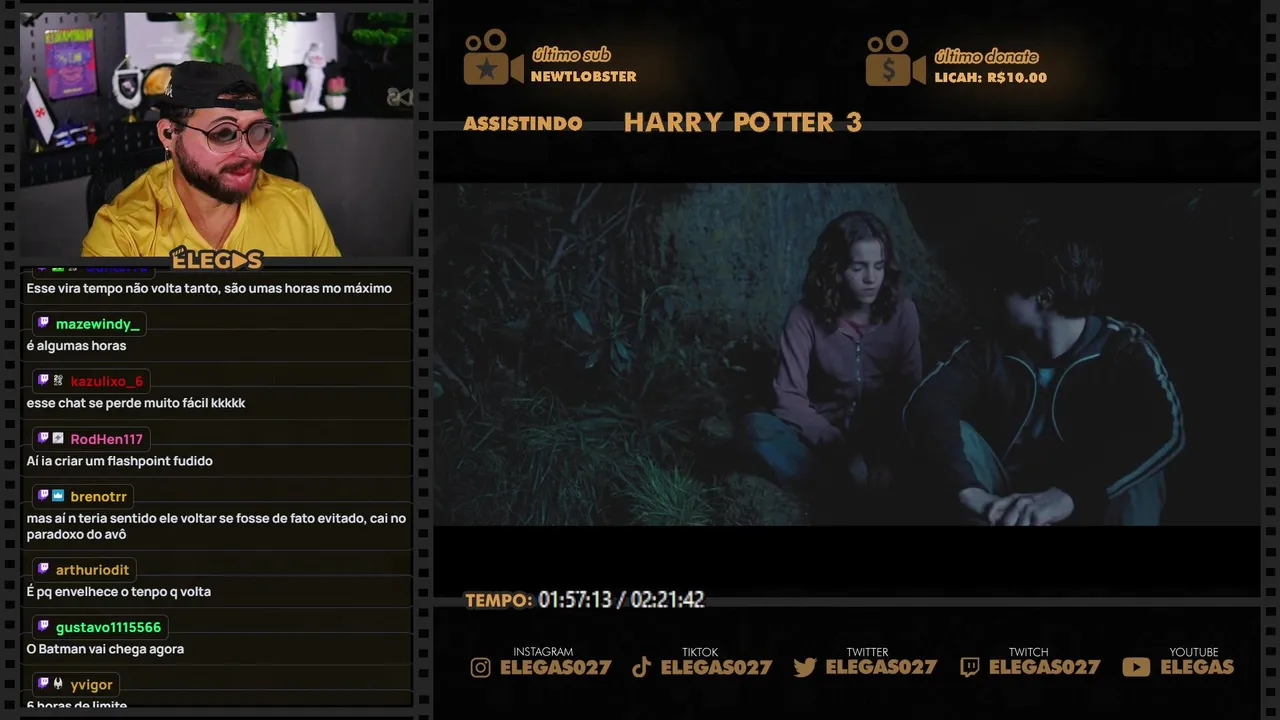Click the streamer webcam feed
Screen dimensions: 1280x720
[x=217, y=134]
